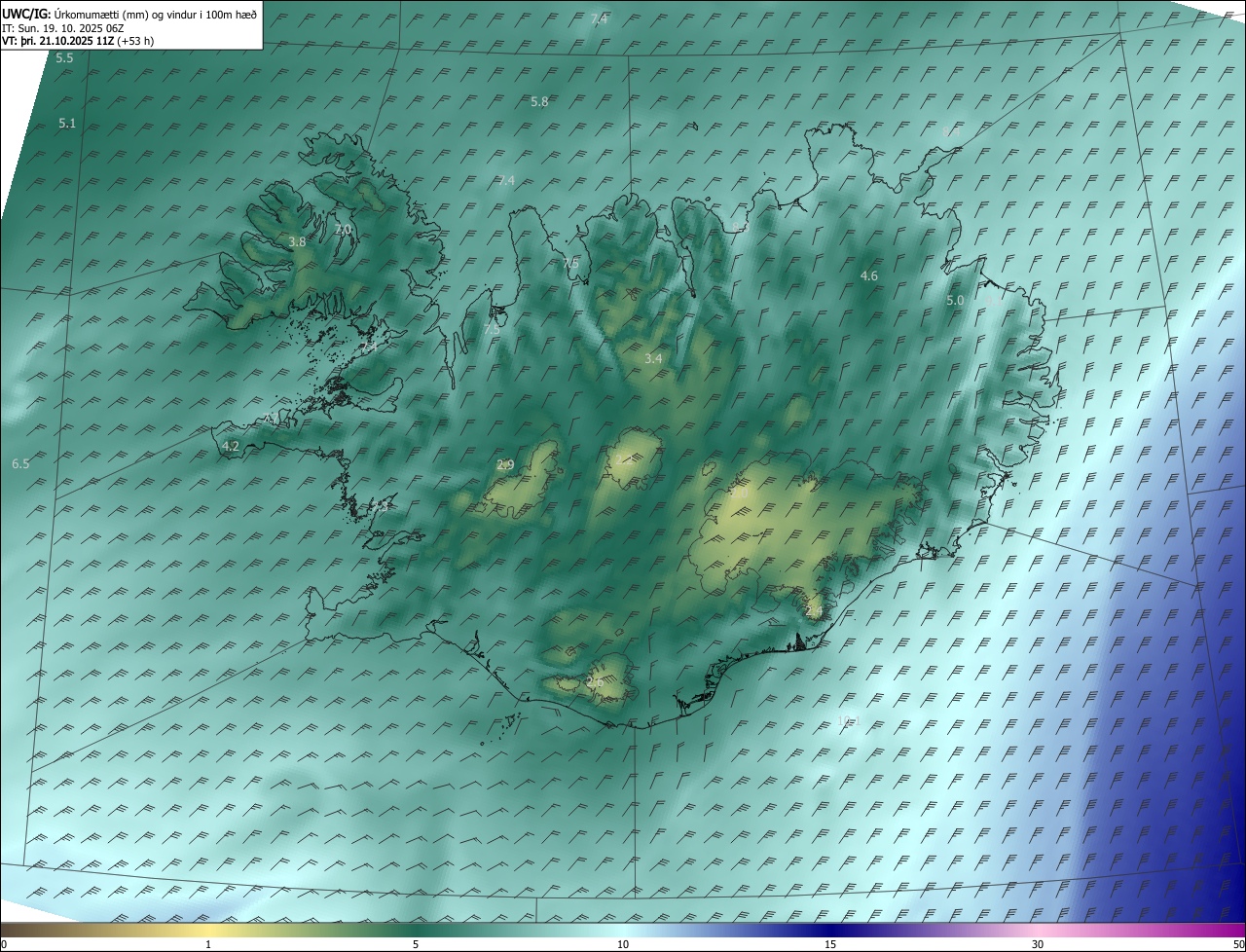Click the 5.0 value near the east coast

click(955, 302)
